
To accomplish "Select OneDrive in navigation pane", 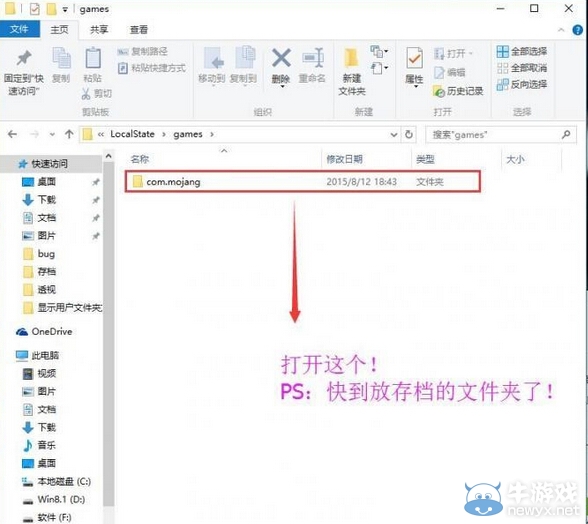I will 44,332.
